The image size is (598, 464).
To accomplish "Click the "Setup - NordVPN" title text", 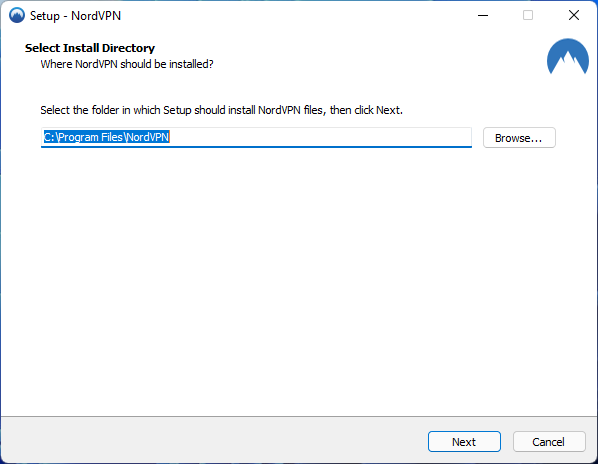I will [x=76, y=16].
